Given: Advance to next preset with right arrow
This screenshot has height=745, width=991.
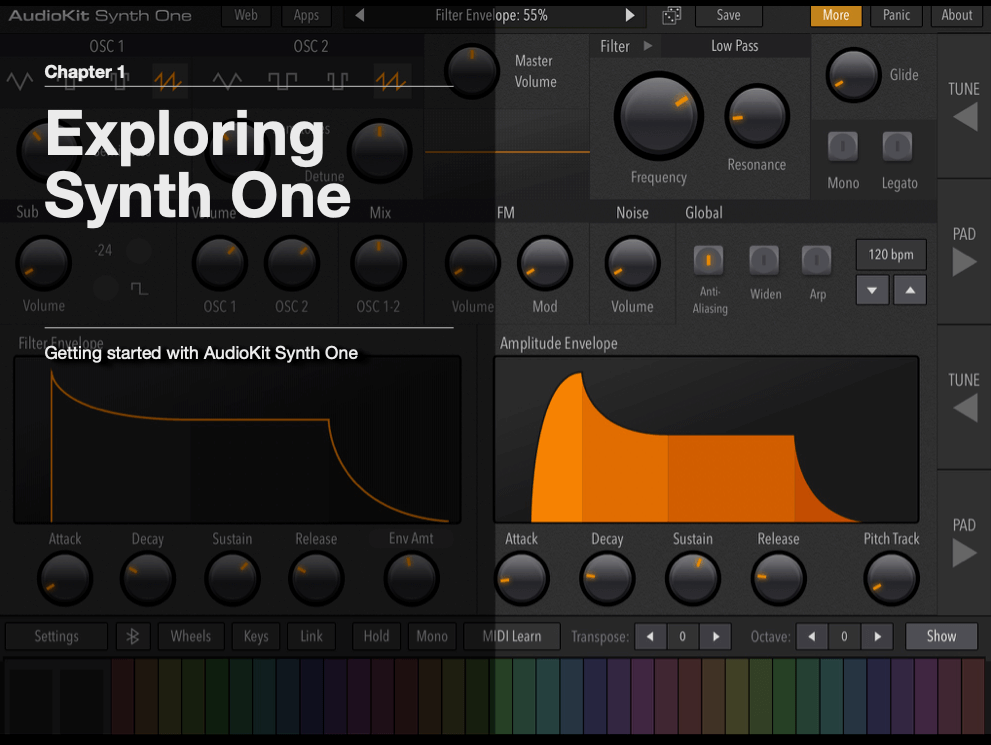Looking at the screenshot, I should pos(629,15).
